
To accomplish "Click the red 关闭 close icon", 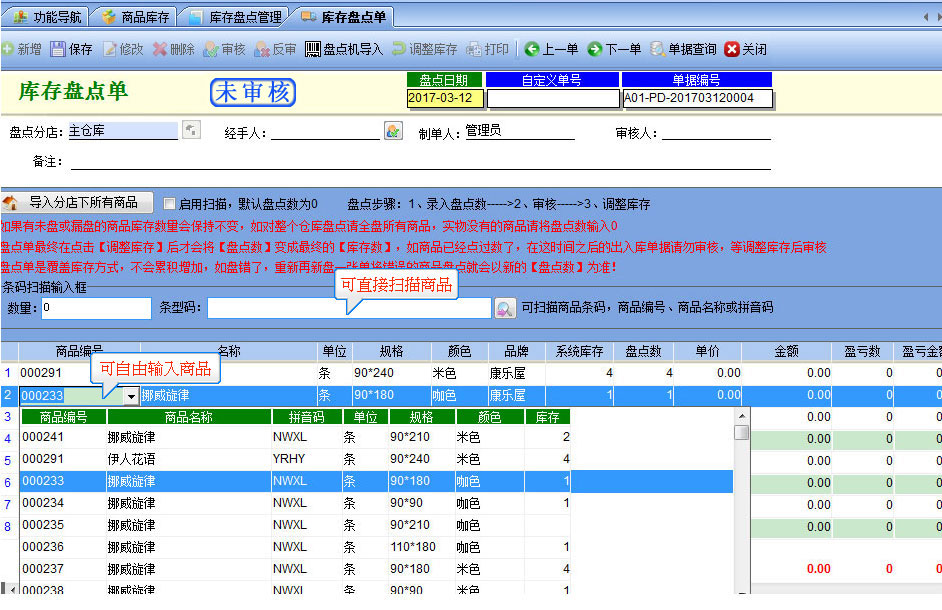I will 732,49.
